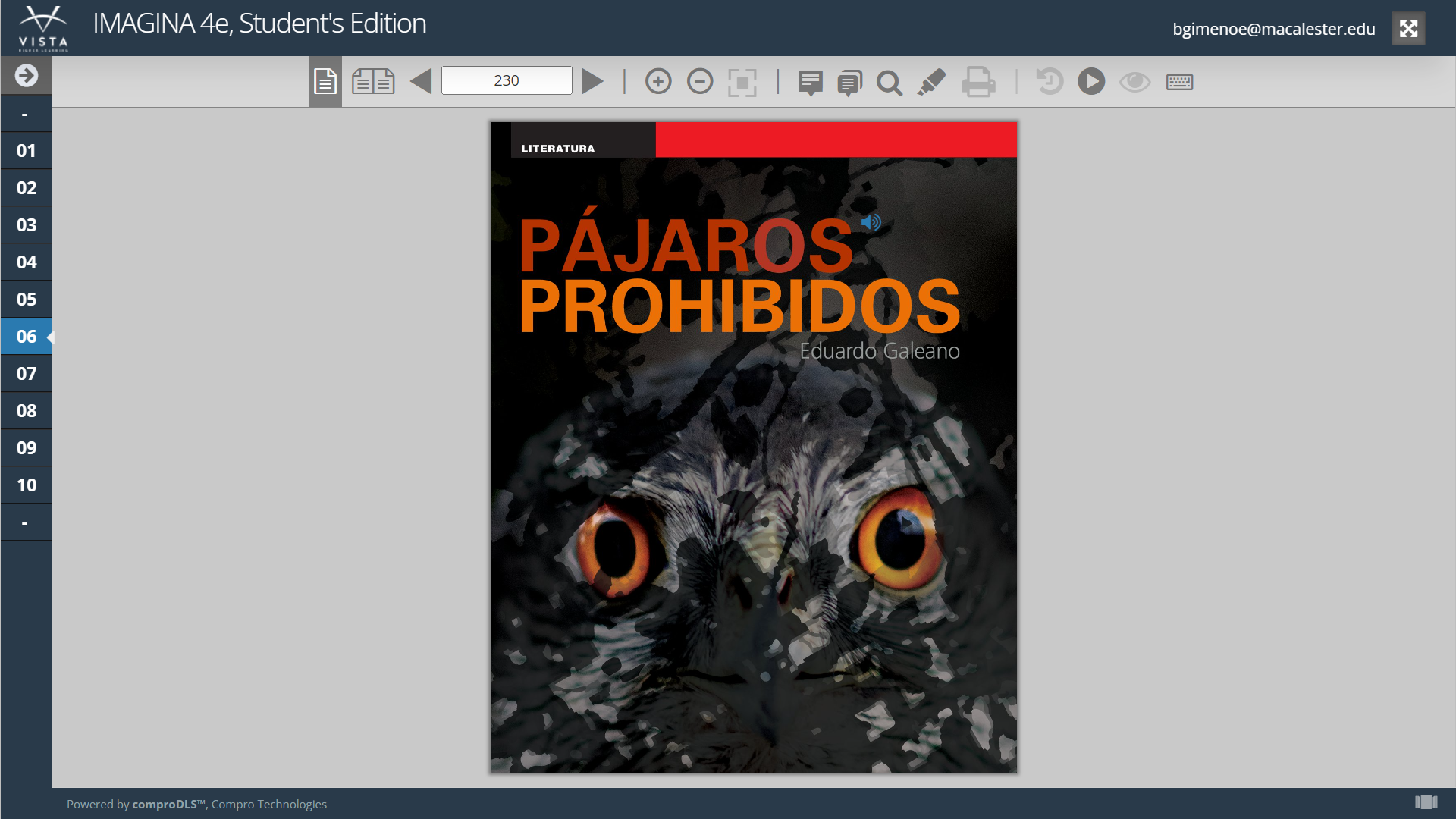Image resolution: width=1456 pixels, height=819 pixels.
Task: Switch to single page view
Action: 325,81
